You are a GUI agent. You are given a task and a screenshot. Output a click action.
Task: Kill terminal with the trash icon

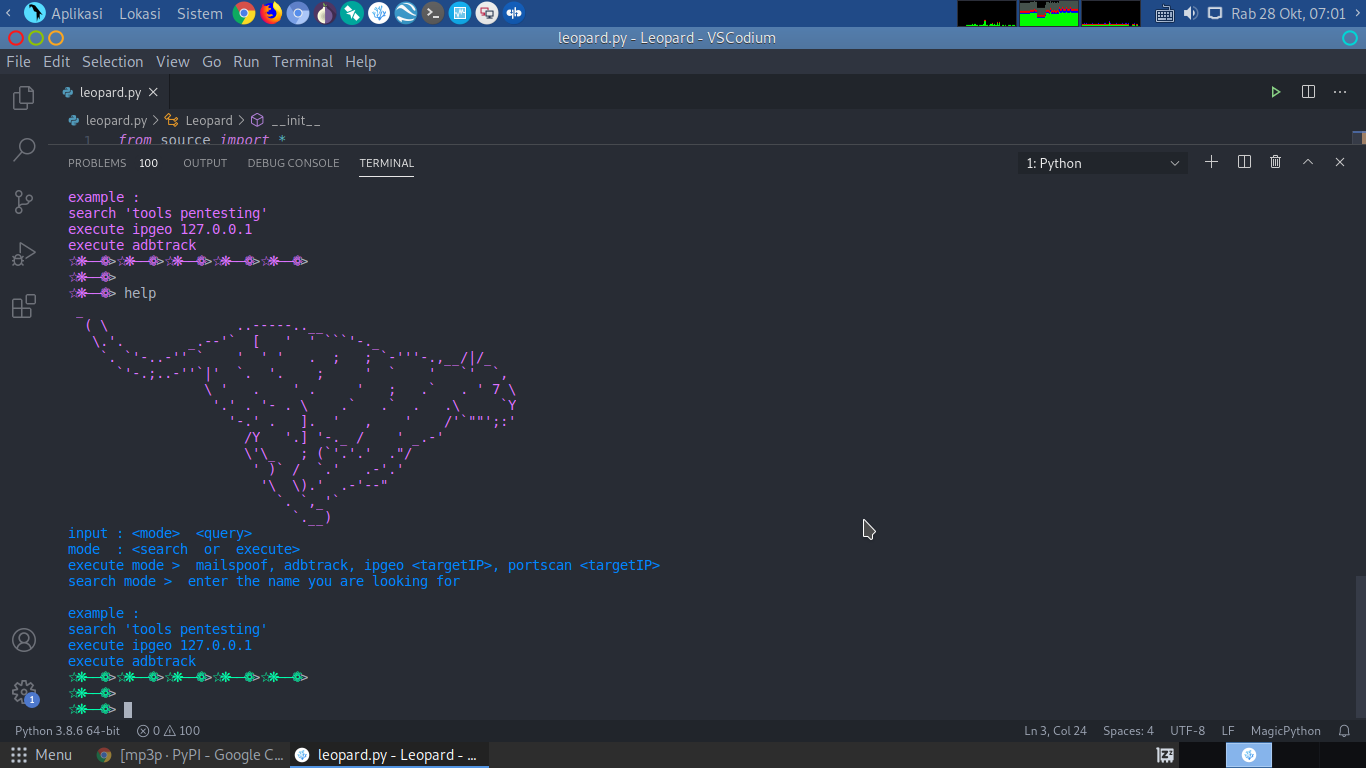pyautogui.click(x=1275, y=162)
